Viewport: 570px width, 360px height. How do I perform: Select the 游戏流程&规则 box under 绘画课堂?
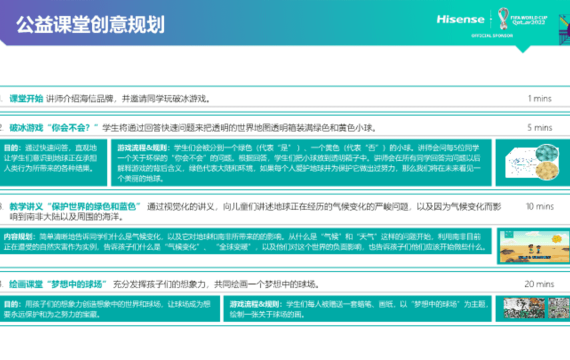pyautogui.click(x=357, y=309)
